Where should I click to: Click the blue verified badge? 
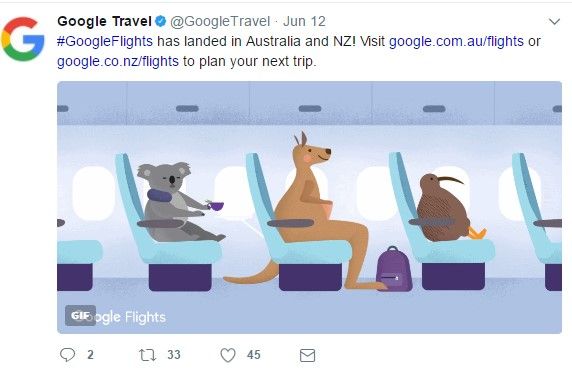(x=161, y=21)
